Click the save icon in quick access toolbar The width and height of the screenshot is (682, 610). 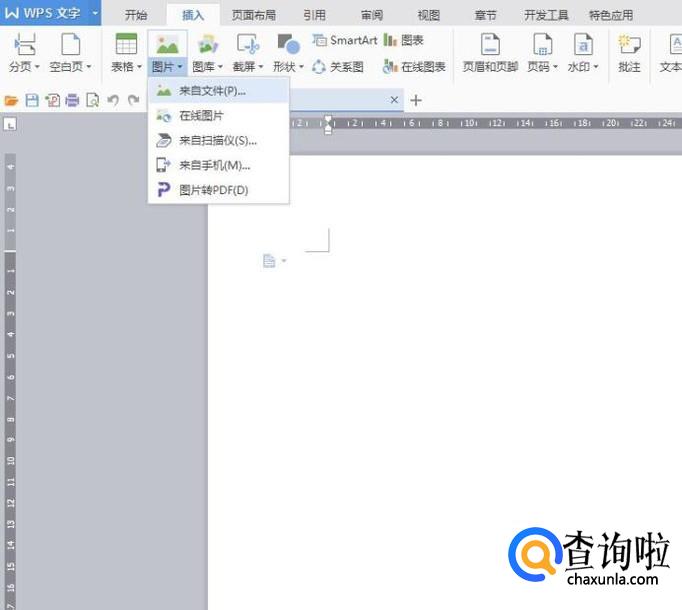31,101
